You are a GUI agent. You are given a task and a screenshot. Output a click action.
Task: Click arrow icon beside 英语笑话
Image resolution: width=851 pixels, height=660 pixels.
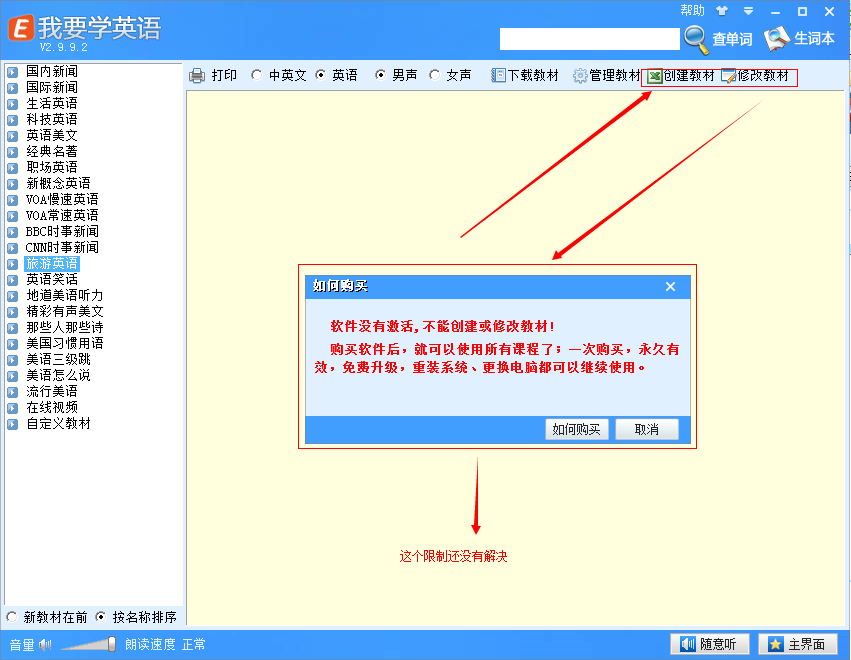pyautogui.click(x=12, y=280)
